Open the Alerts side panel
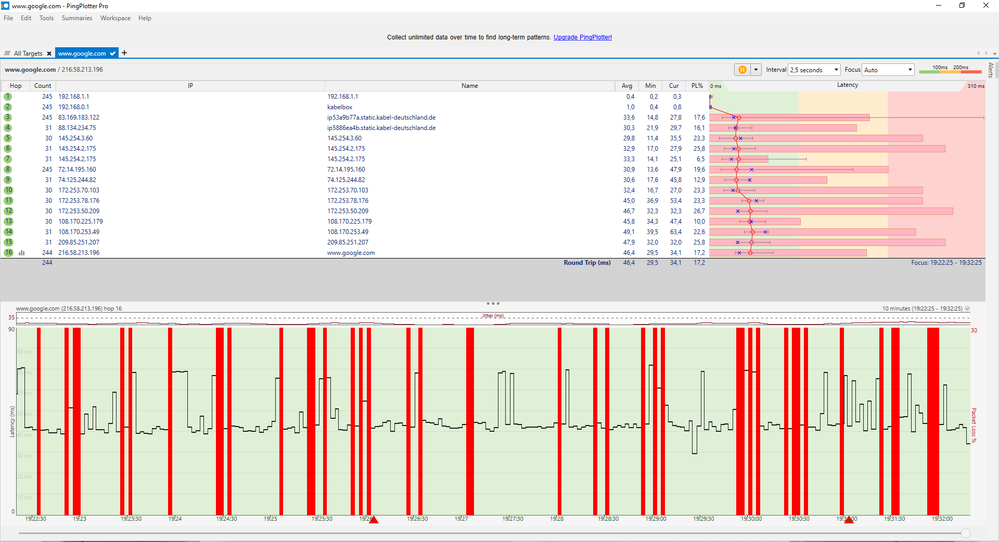The width and height of the screenshot is (999, 542). tap(991, 70)
